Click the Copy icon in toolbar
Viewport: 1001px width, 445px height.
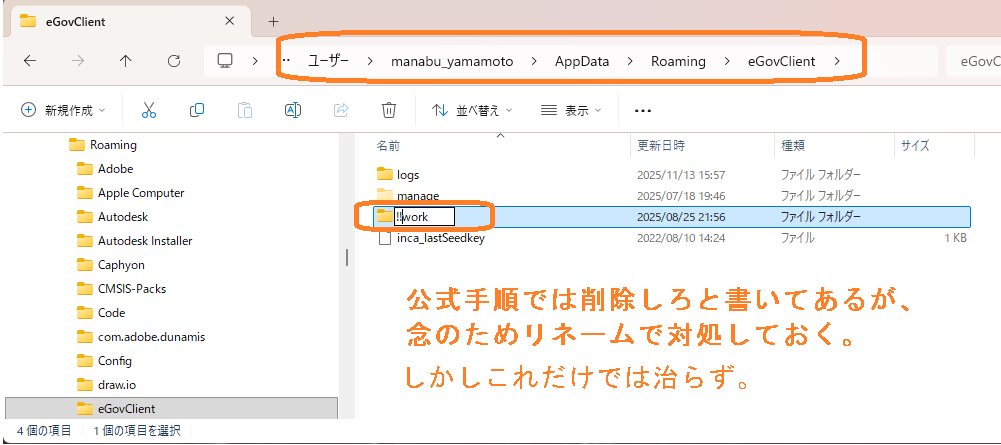pyautogui.click(x=197, y=111)
